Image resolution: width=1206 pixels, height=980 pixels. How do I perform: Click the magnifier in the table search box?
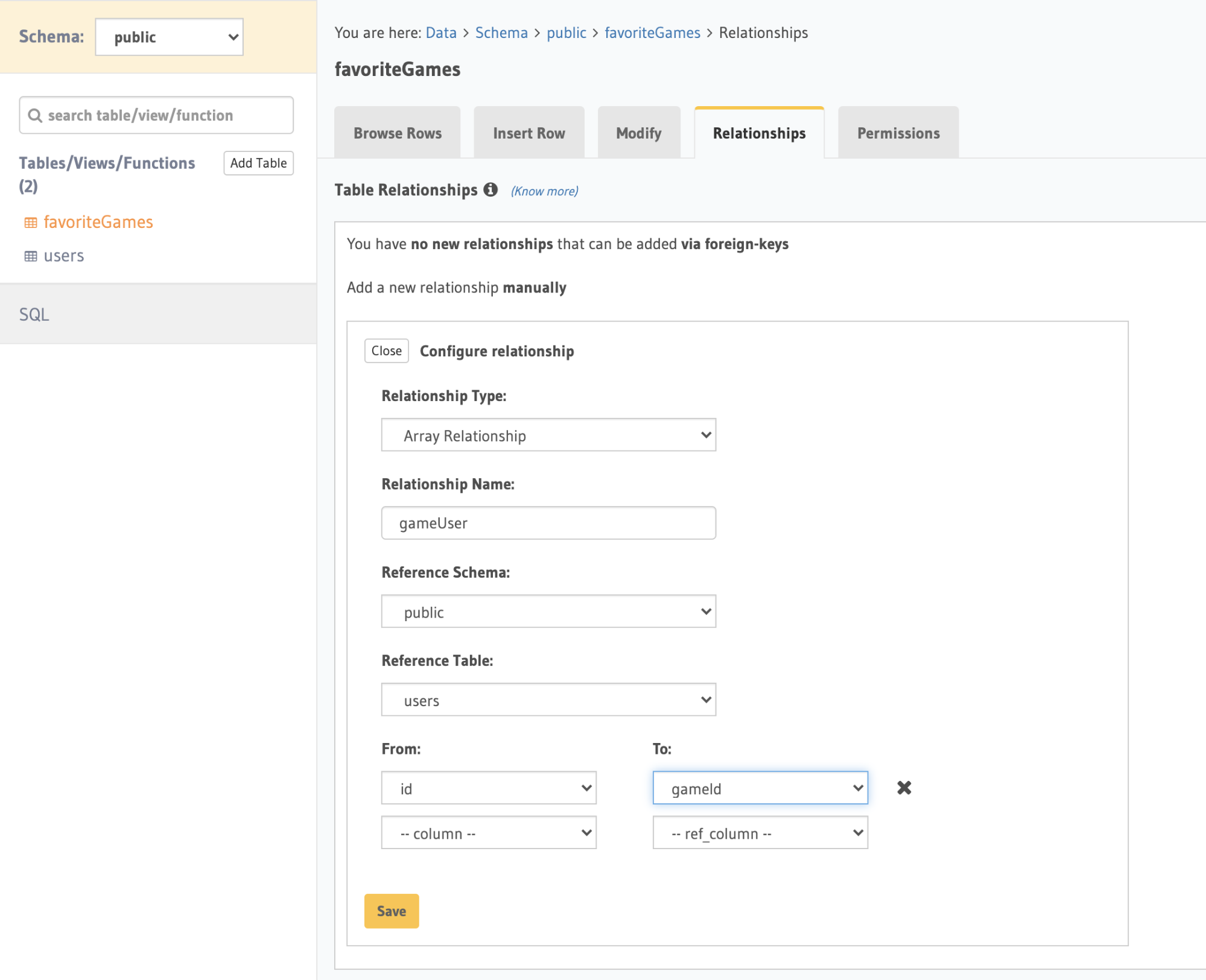[x=35, y=115]
